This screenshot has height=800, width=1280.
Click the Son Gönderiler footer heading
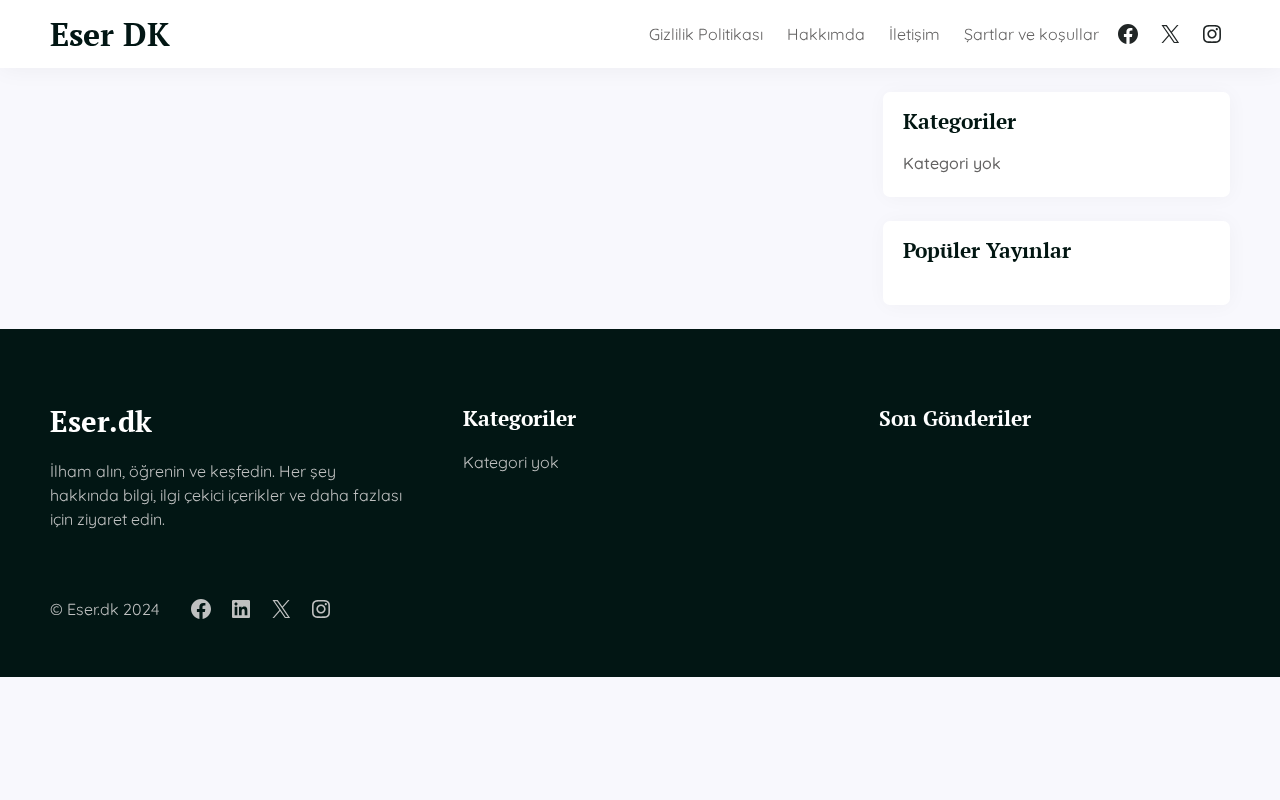[955, 419]
